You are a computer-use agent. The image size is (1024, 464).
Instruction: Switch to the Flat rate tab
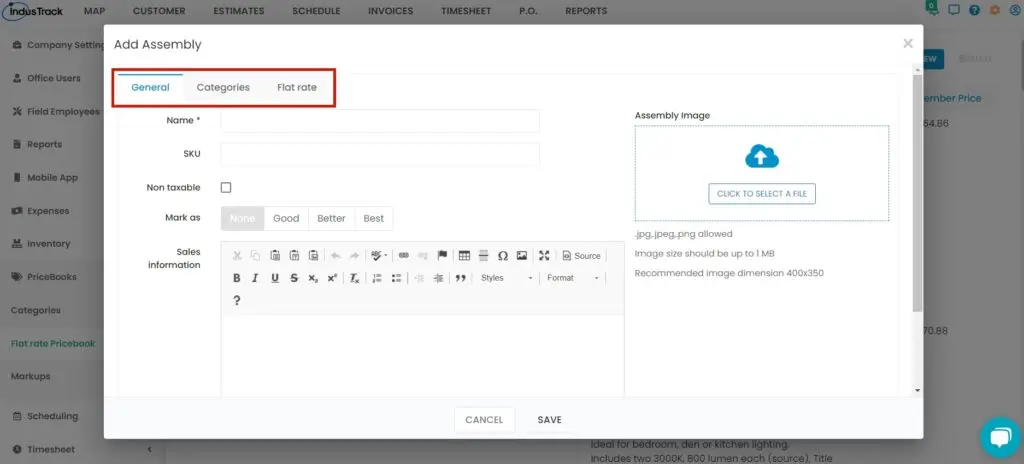296,87
